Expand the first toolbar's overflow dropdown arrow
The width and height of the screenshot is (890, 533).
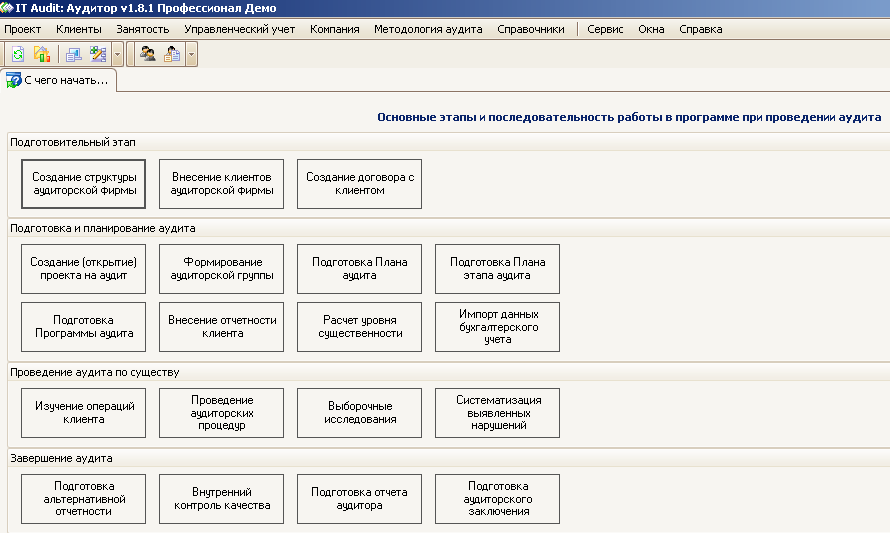(117, 55)
